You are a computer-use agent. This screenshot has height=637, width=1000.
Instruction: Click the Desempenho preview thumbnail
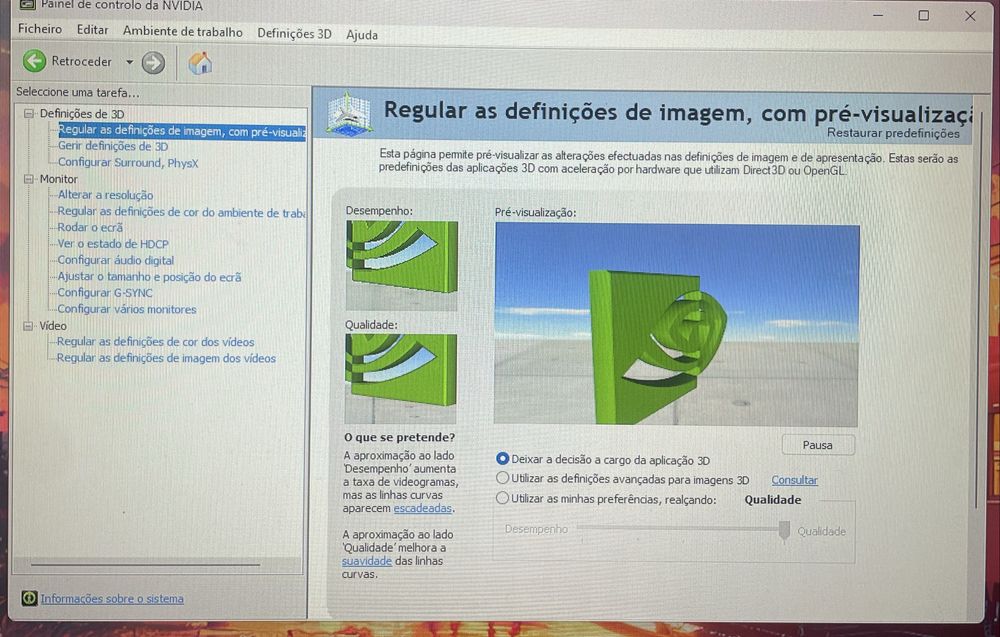tap(402, 265)
